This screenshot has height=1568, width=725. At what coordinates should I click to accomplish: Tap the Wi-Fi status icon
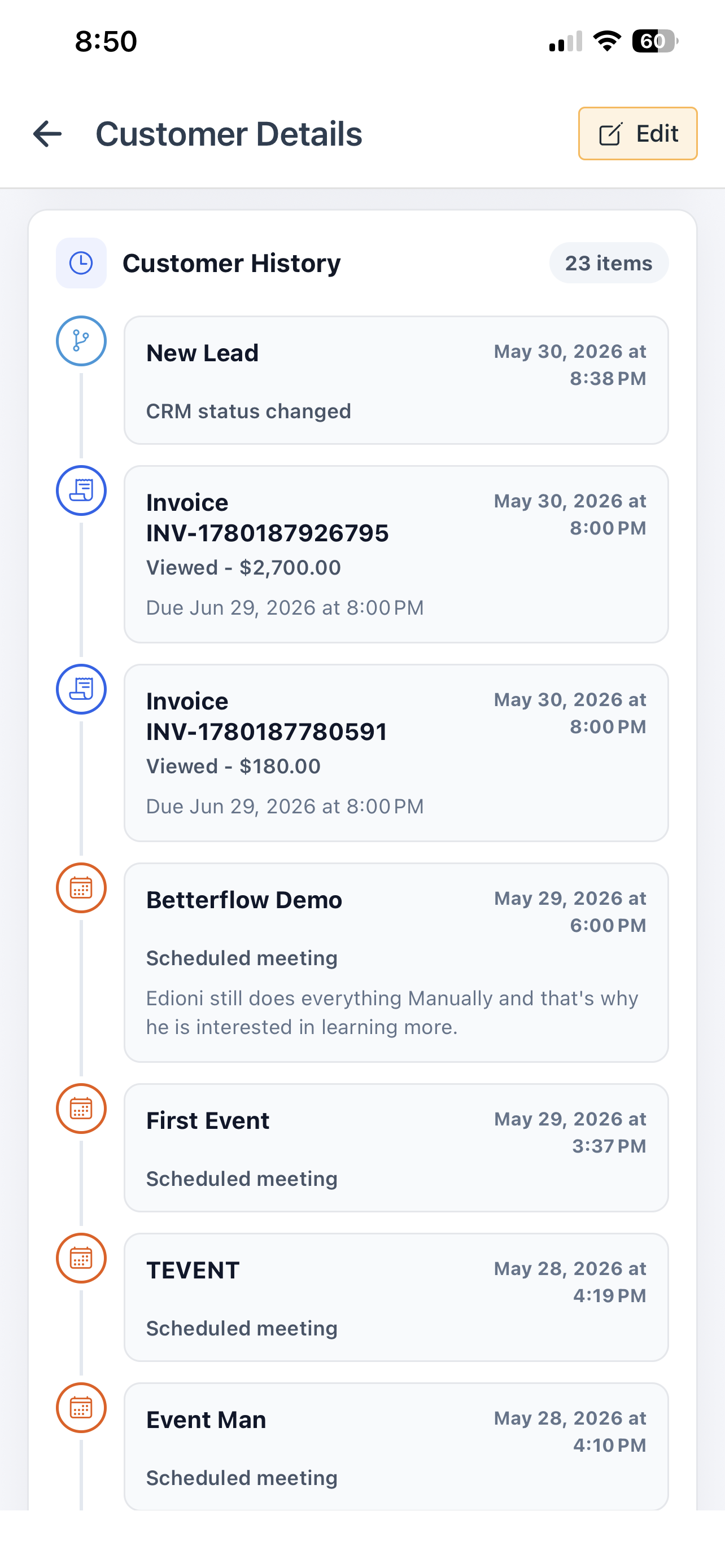click(x=607, y=41)
